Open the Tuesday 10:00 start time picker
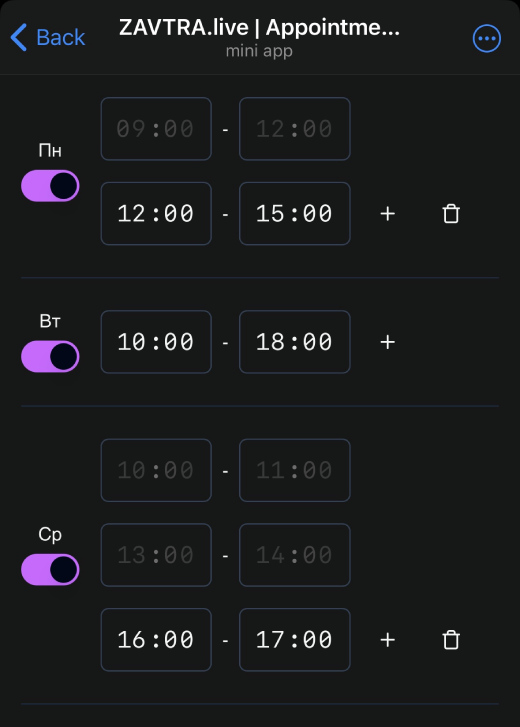This screenshot has width=520, height=727. point(156,342)
